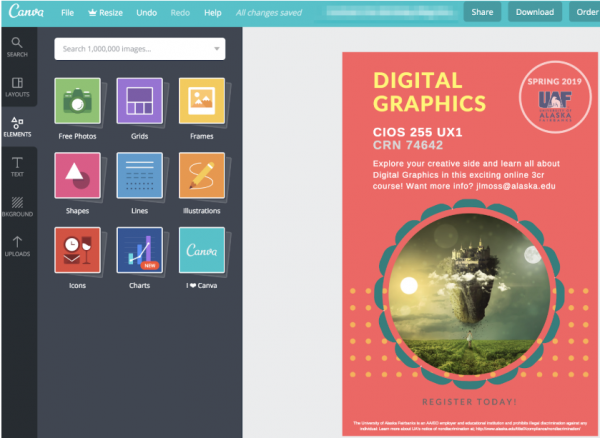Open the Frames element category
600x438 pixels.
[201, 100]
